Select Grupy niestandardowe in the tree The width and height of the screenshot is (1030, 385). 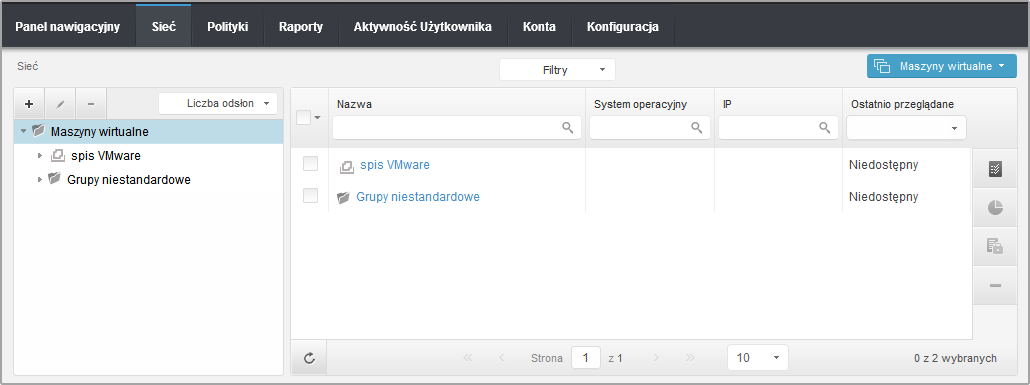[x=129, y=179]
